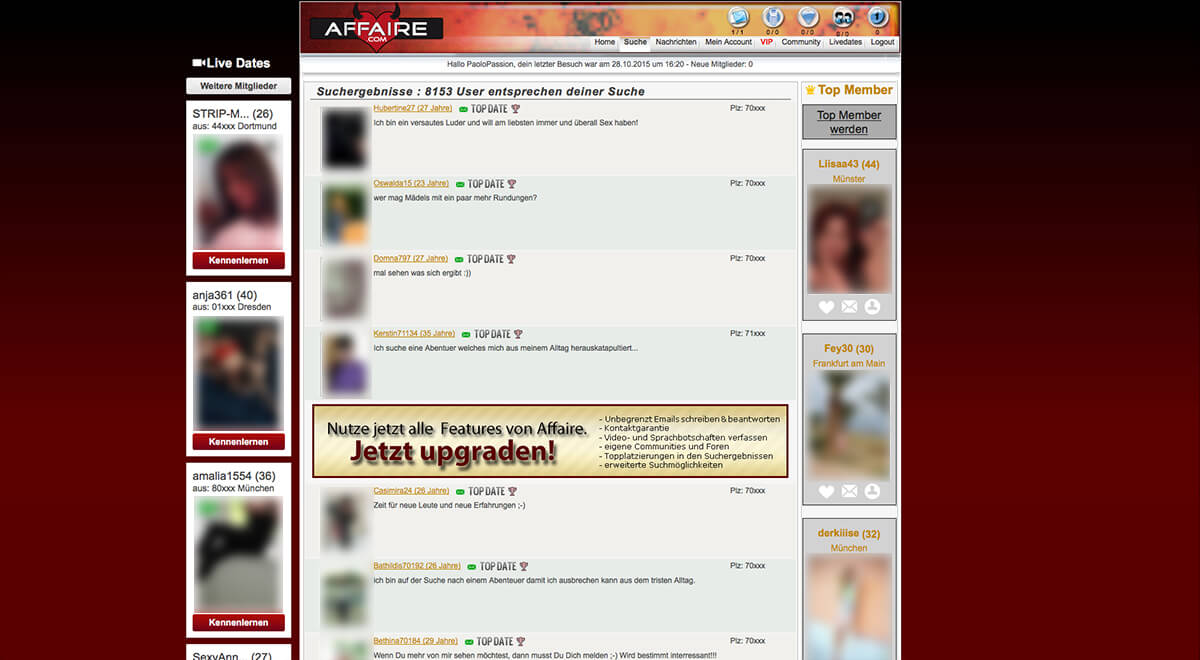Click the Live Dates camera icon
Screen dimensions: 1200x660
point(198,63)
